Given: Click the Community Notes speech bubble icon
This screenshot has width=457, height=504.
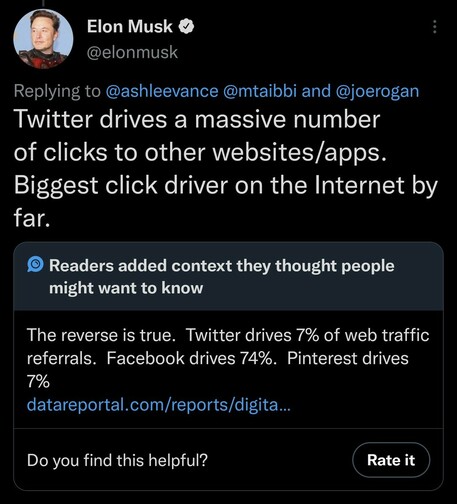Looking at the screenshot, I should pyautogui.click(x=35, y=265).
